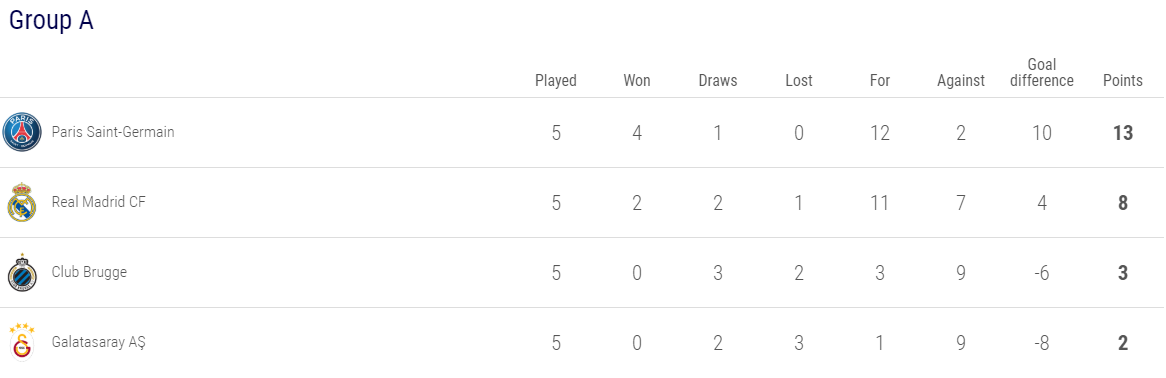Select Real Madrid's 8 points value

(x=1123, y=203)
